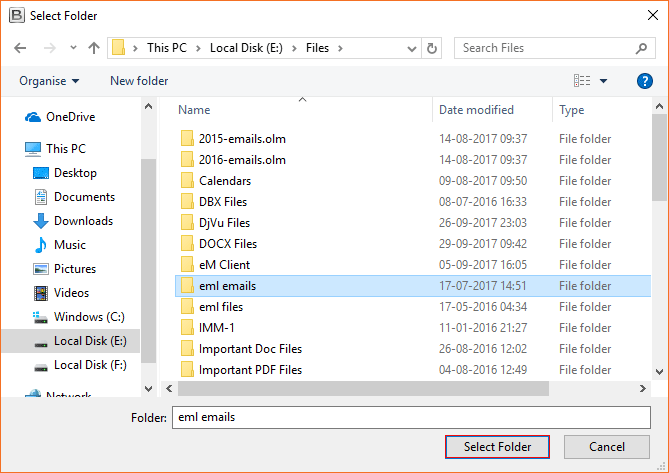The image size is (669, 473).
Task: Click file list scroll down arrow
Action: 659,371
